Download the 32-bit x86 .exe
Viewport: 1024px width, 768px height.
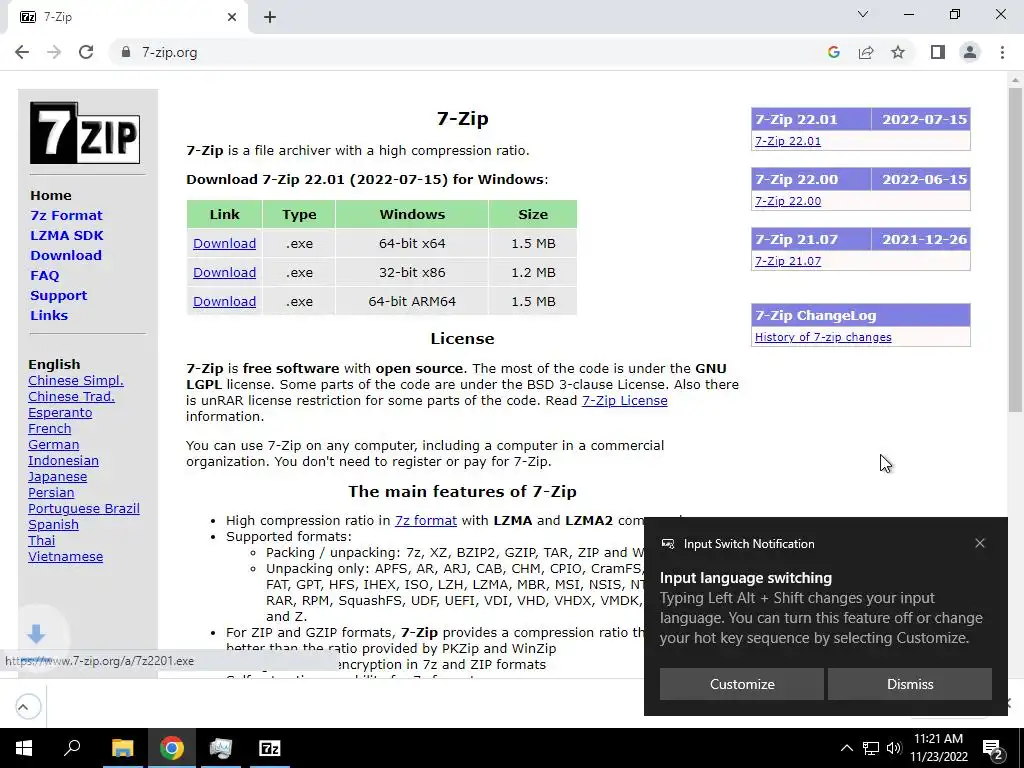pyautogui.click(x=224, y=272)
